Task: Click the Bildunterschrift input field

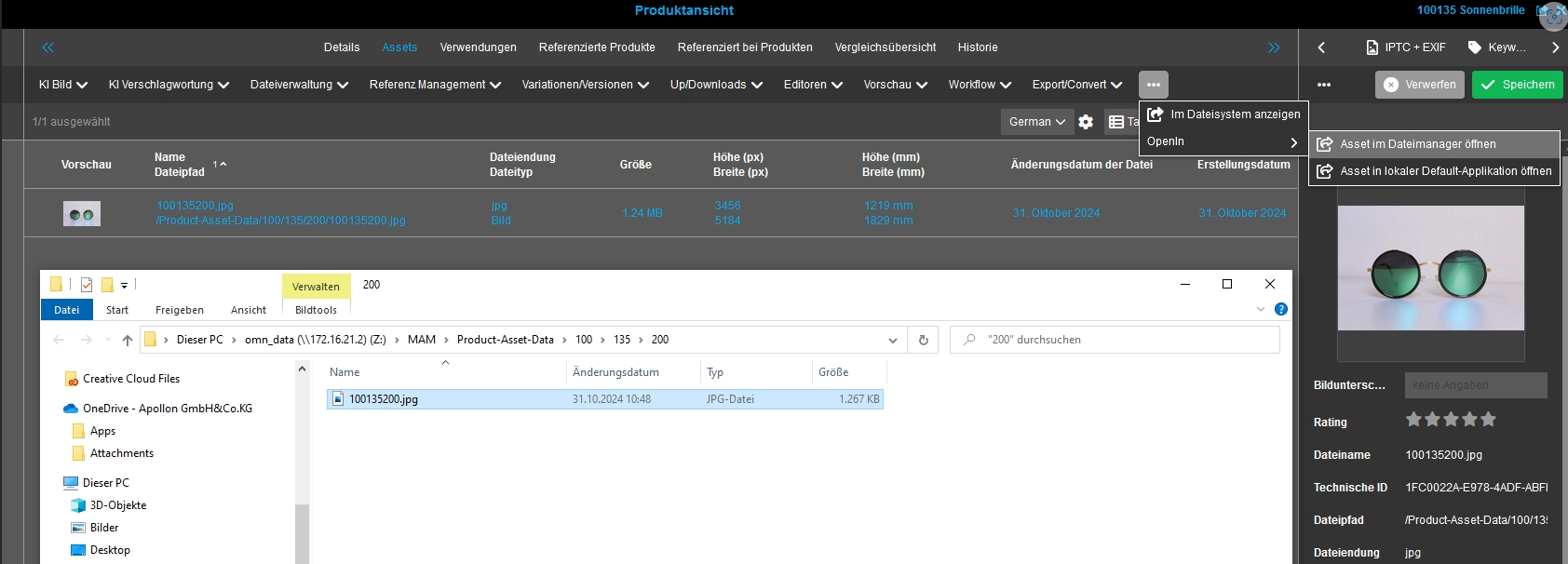Action: click(1475, 385)
